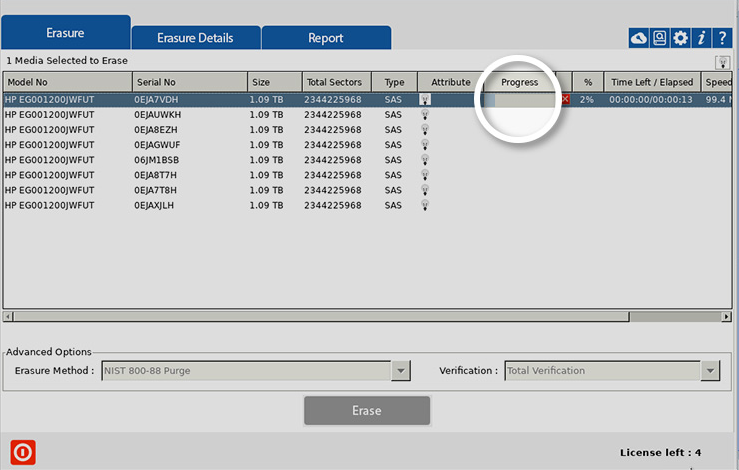Sort by Model No column header
Screen dimensions: 739x470
67,82
